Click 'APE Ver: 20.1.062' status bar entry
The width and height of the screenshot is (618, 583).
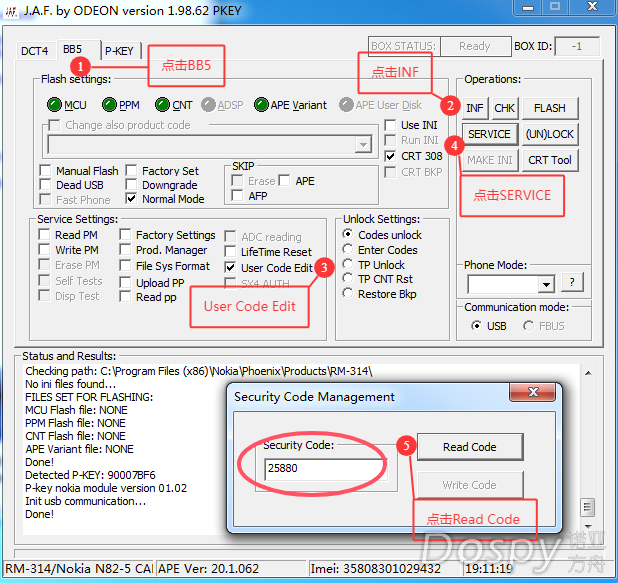pos(232,569)
